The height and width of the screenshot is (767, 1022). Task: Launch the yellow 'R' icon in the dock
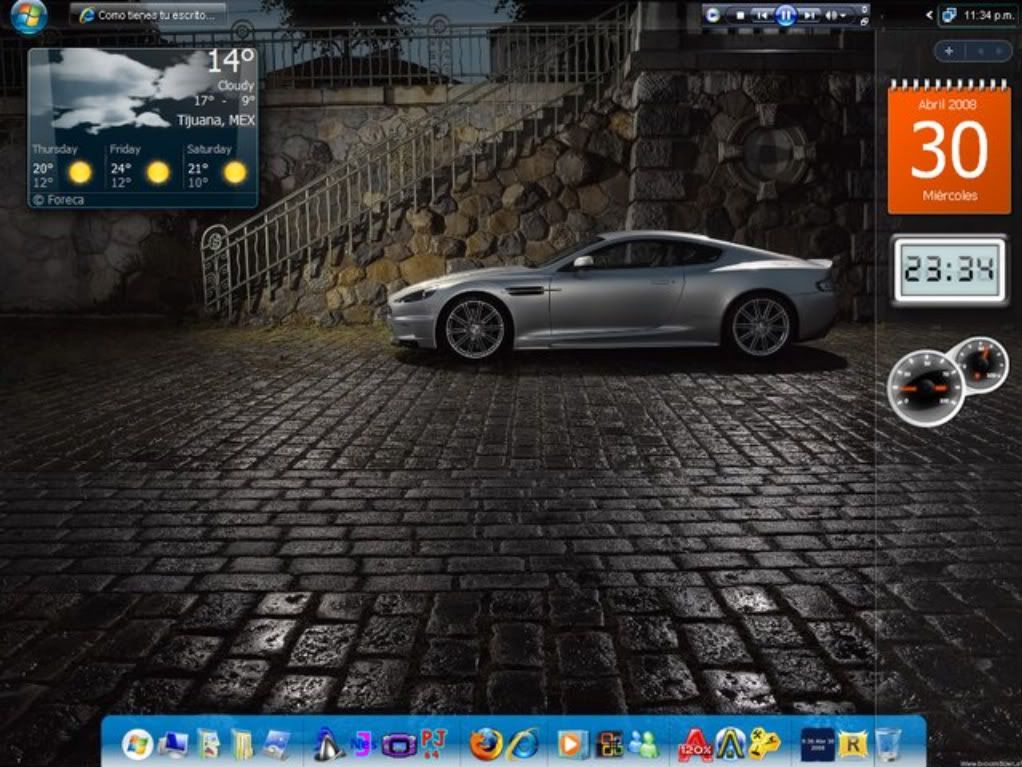[x=853, y=744]
